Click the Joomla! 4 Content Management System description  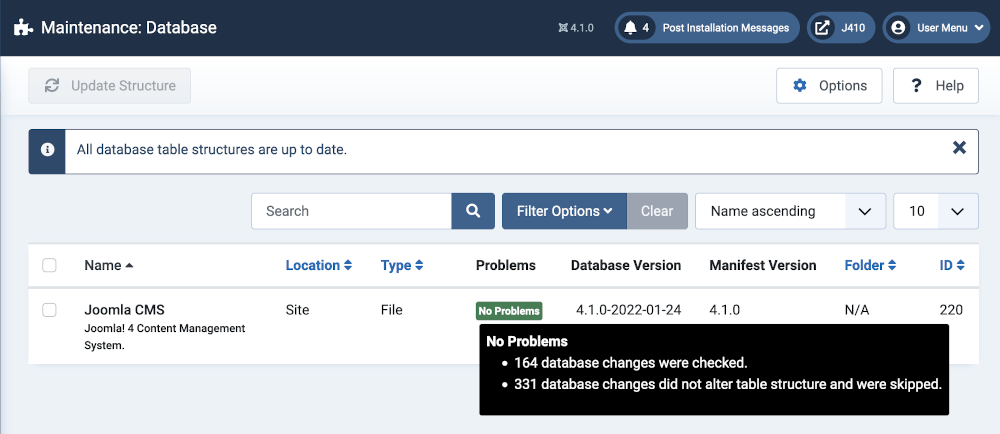[165, 337]
